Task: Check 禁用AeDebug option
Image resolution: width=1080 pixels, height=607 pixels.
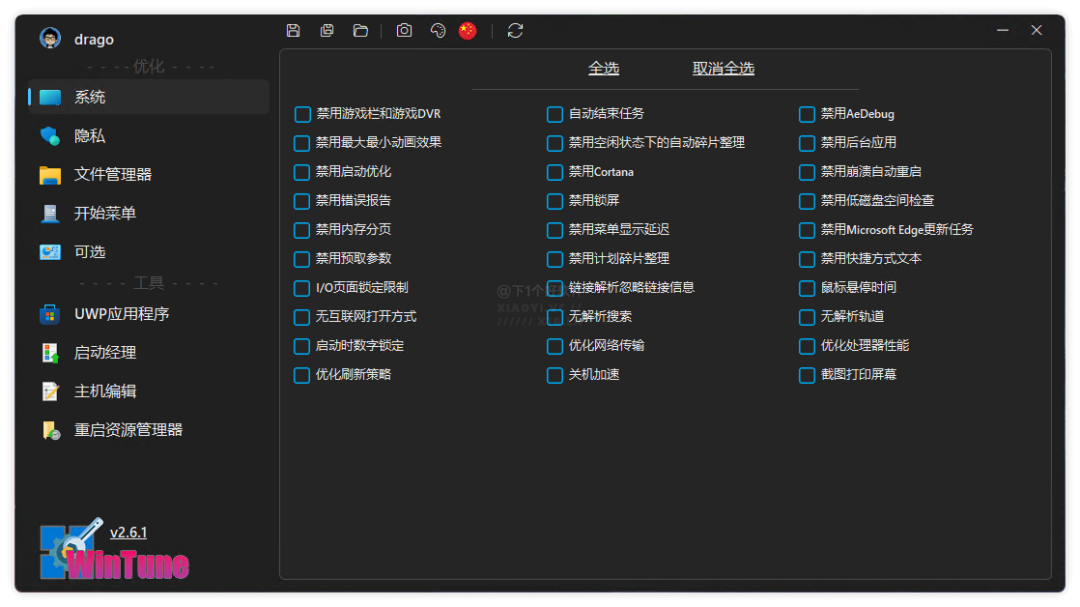Action: [x=807, y=114]
